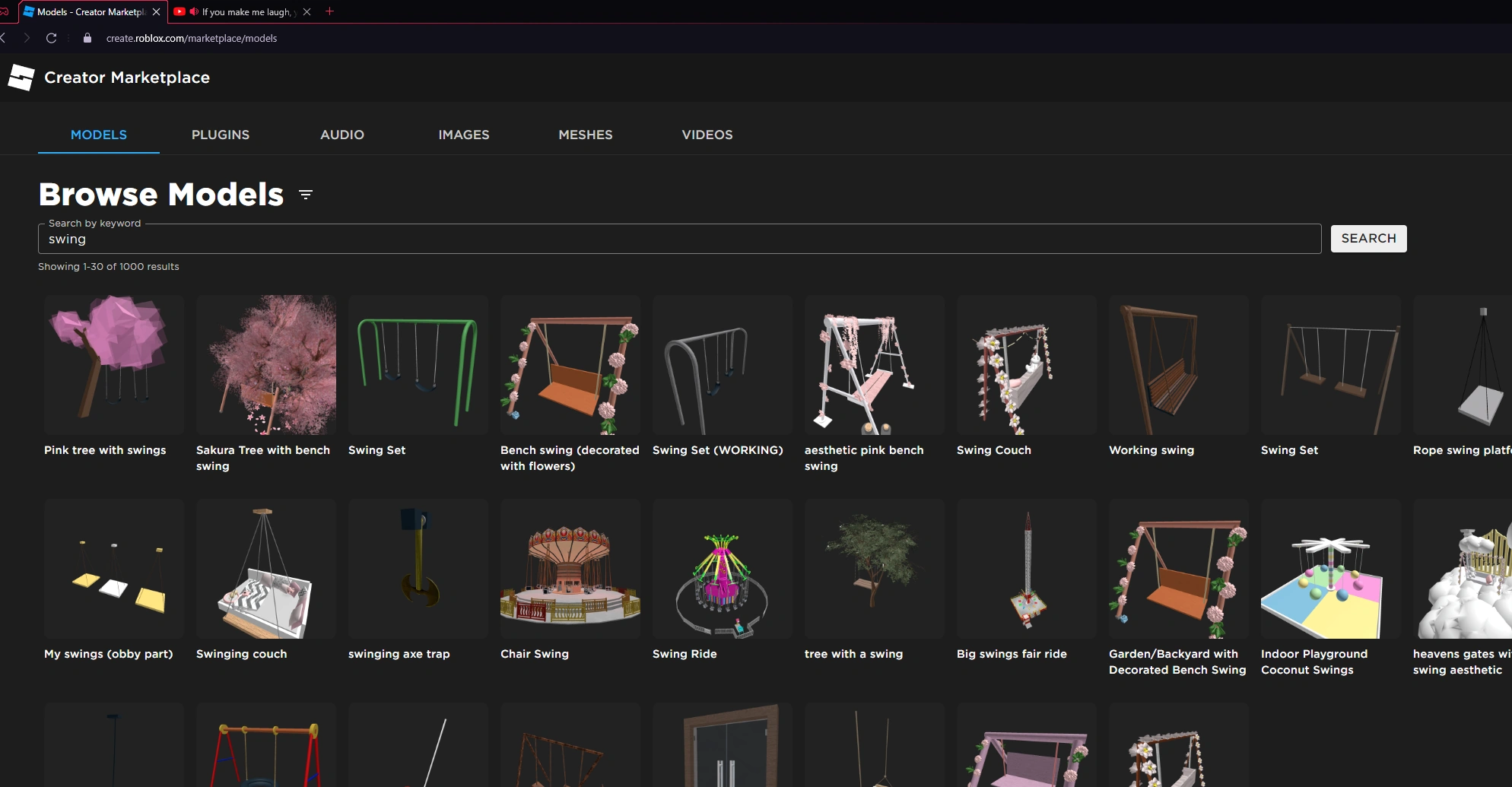Mute the YouTube tab via its speaker icon

[193, 11]
